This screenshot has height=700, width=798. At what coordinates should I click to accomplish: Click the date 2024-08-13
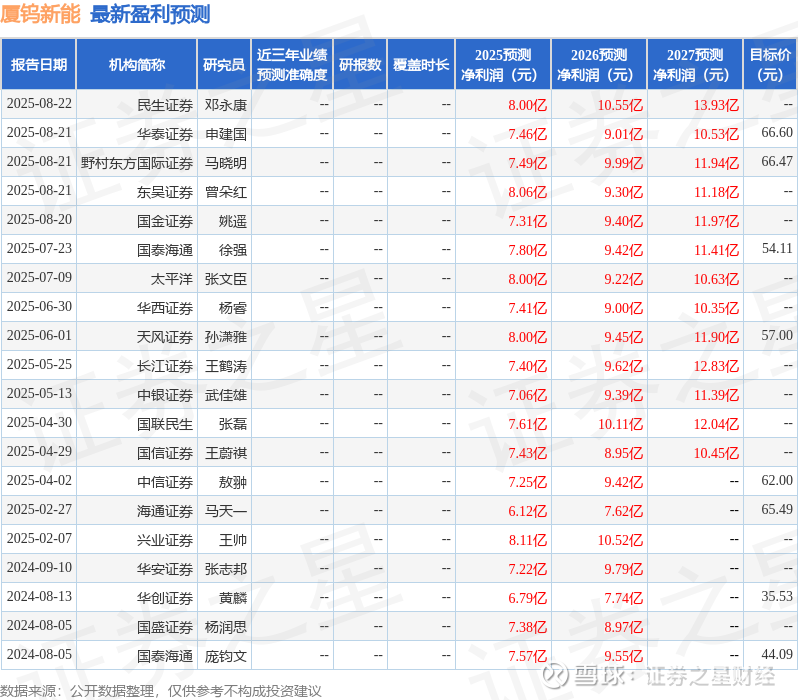[39, 597]
